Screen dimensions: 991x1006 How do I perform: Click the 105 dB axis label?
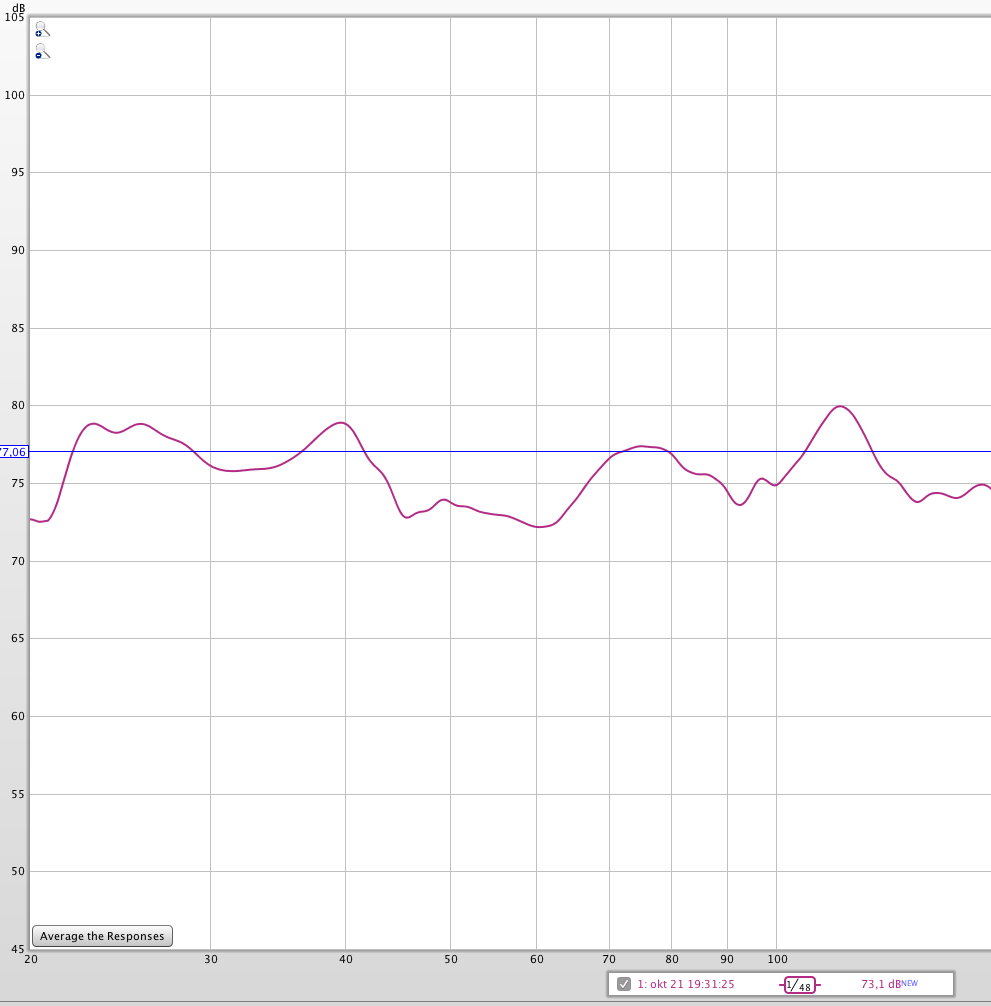click(x=15, y=17)
